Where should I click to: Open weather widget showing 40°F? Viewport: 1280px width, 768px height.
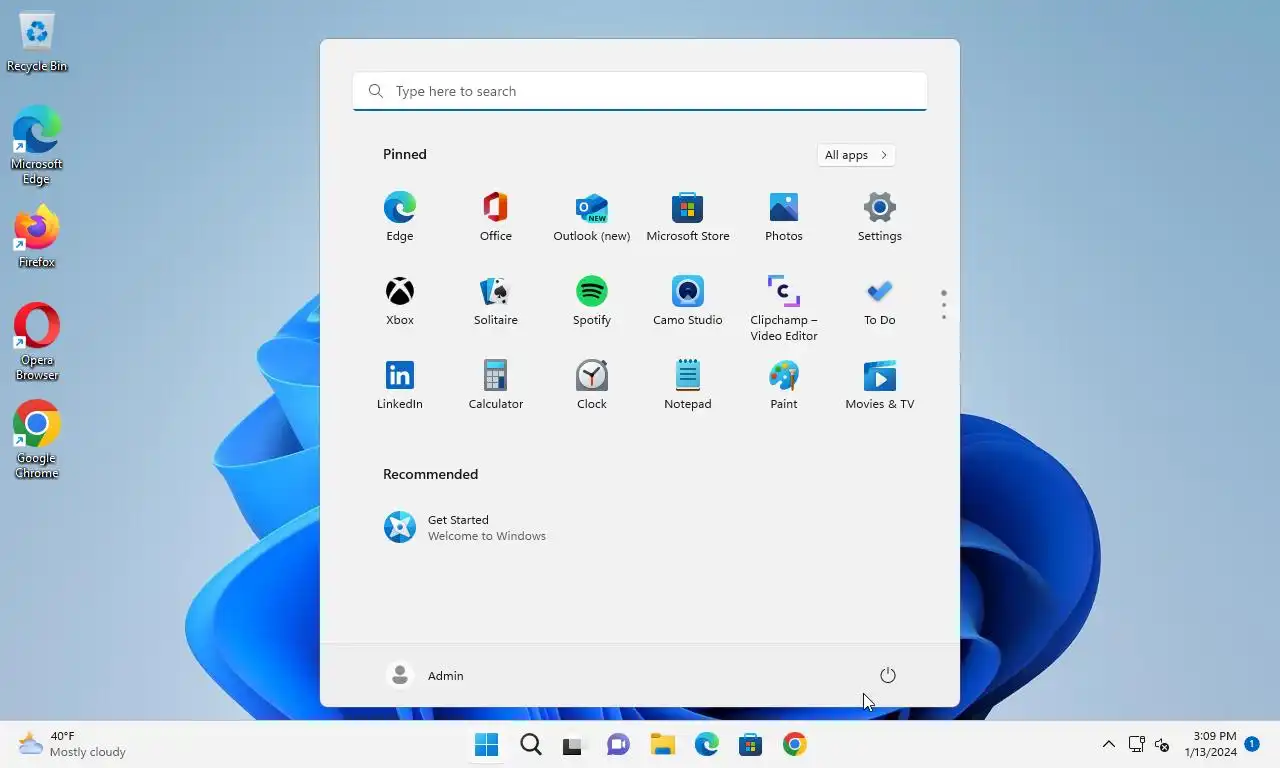click(72, 744)
